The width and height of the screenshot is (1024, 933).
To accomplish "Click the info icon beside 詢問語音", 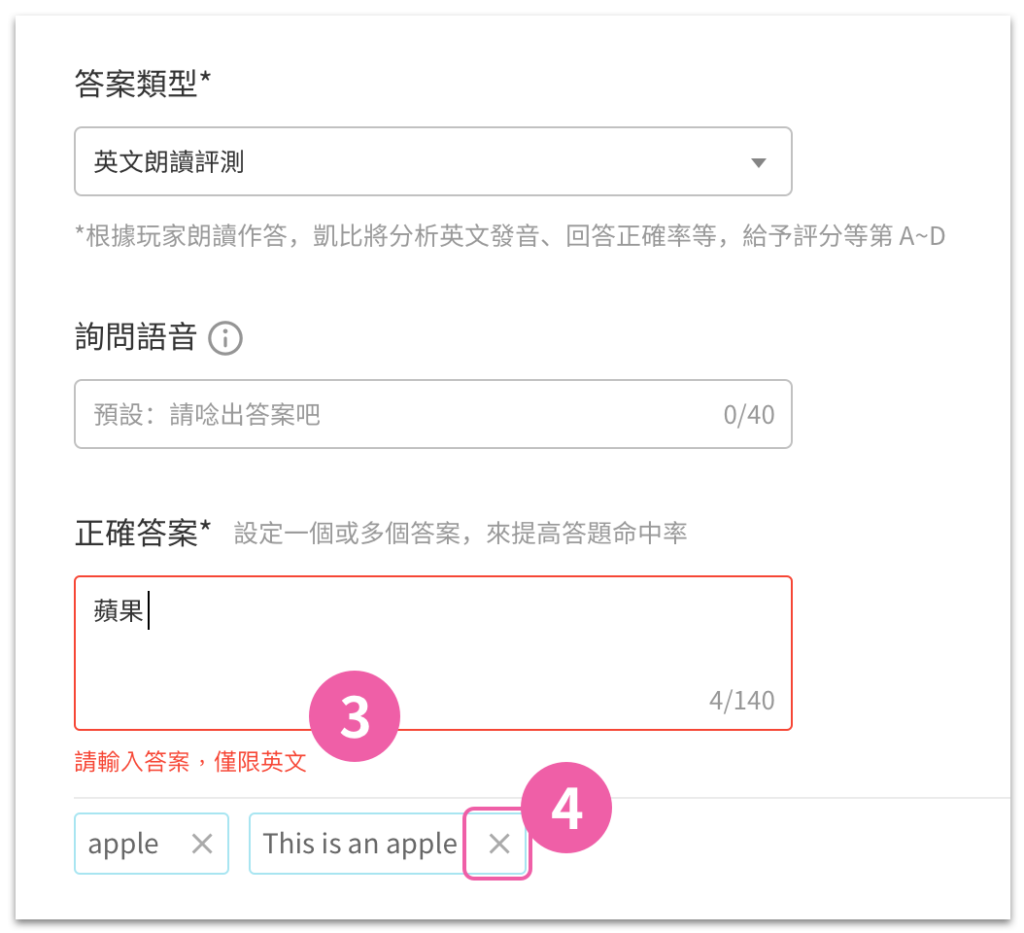I will [x=225, y=338].
